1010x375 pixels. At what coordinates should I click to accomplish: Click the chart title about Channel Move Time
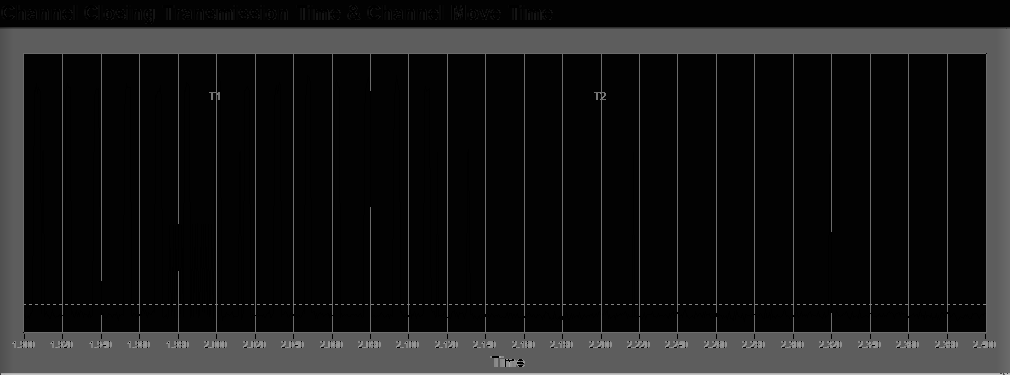pyautogui.click(x=276, y=13)
